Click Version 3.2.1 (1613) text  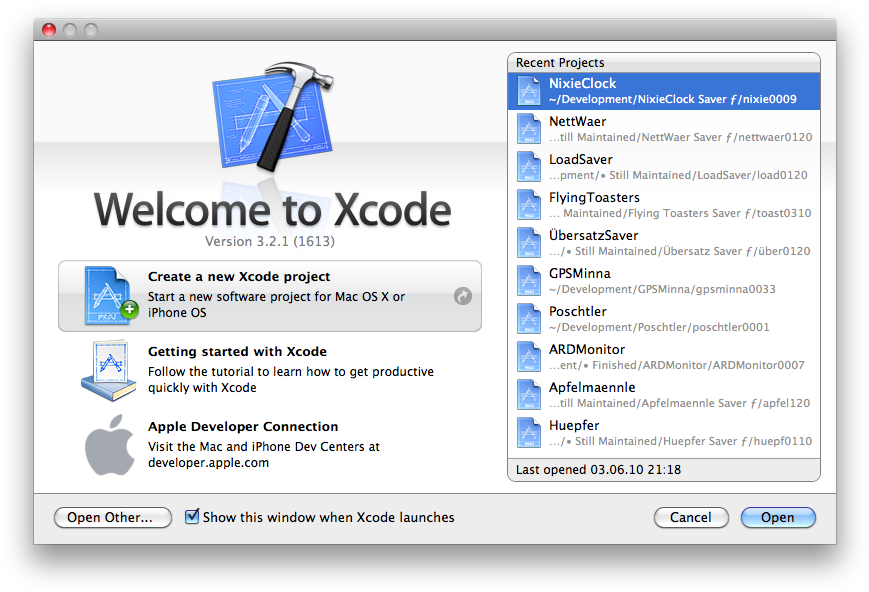coord(270,242)
